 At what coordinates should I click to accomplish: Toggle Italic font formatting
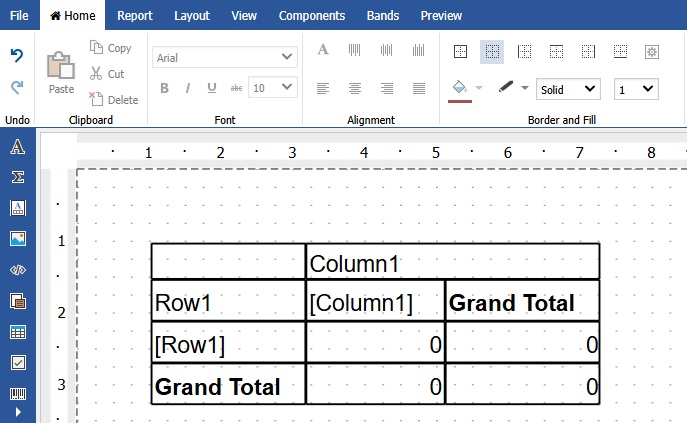188,88
